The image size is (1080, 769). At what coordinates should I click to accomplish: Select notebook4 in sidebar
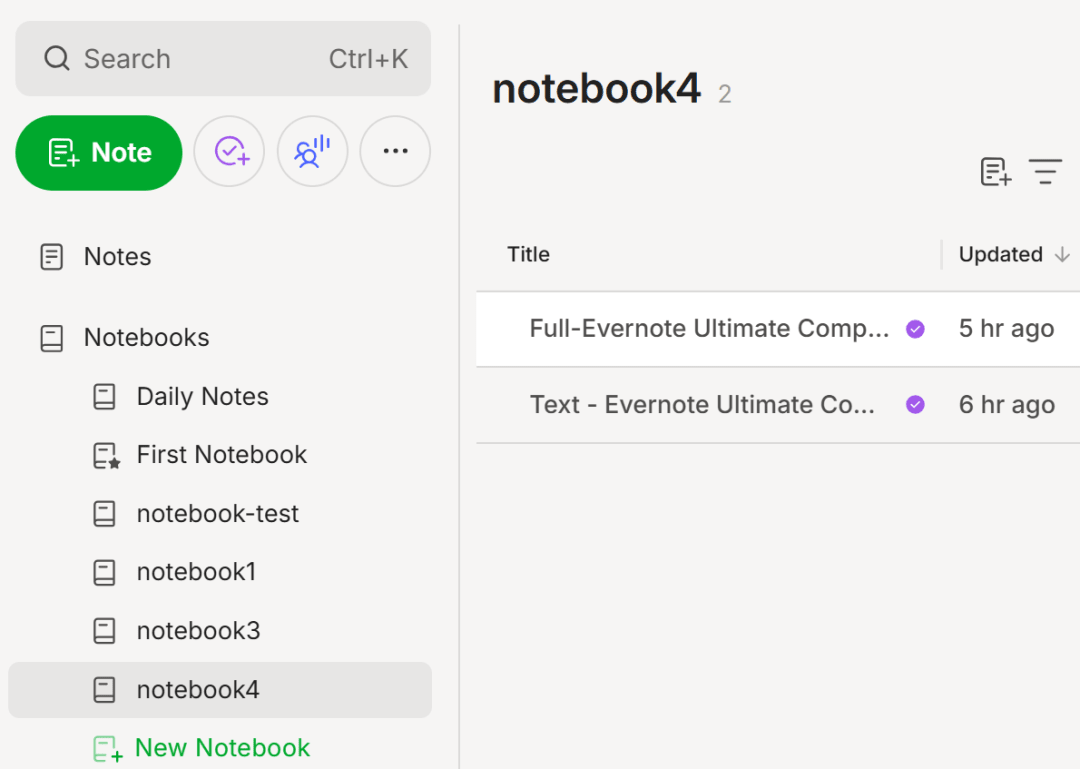point(220,690)
